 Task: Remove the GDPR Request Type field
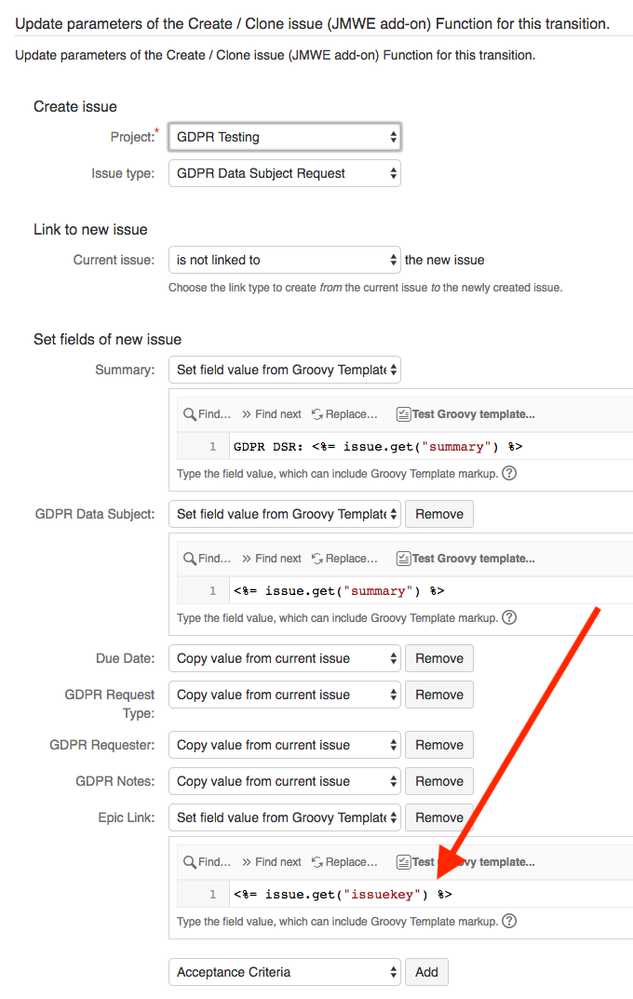(439, 694)
